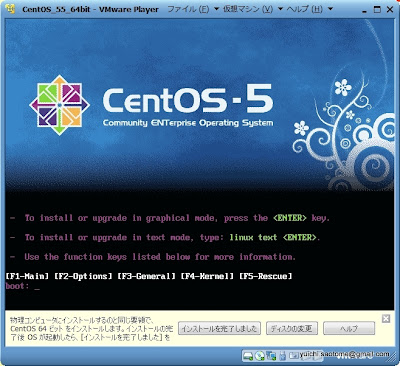Click the インストールを完了しました button
Screen dimensions: 400x366
coord(219,328)
